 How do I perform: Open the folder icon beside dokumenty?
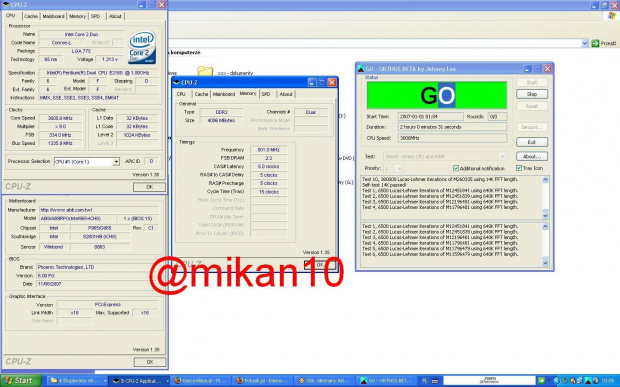(x=205, y=71)
